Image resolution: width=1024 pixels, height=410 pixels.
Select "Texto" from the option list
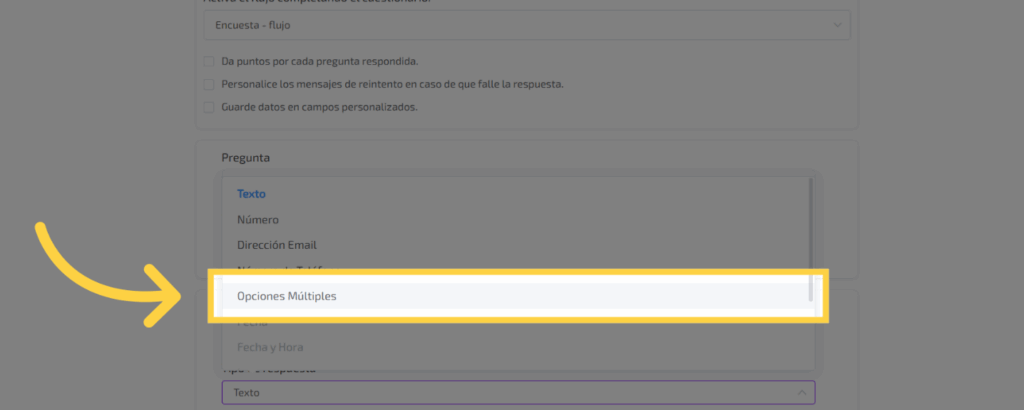click(x=251, y=194)
